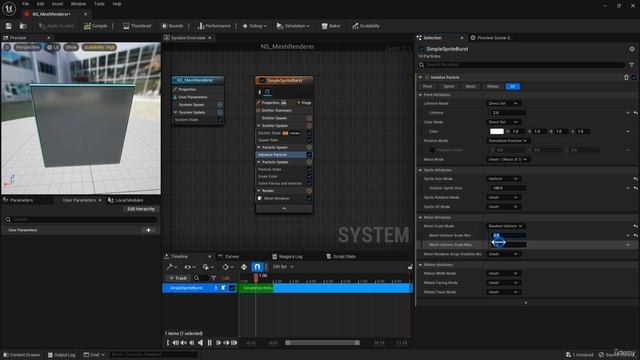This screenshot has height=360, width=640.
Task: Open Mesh Scale Mode dropdown
Action: pos(505,226)
